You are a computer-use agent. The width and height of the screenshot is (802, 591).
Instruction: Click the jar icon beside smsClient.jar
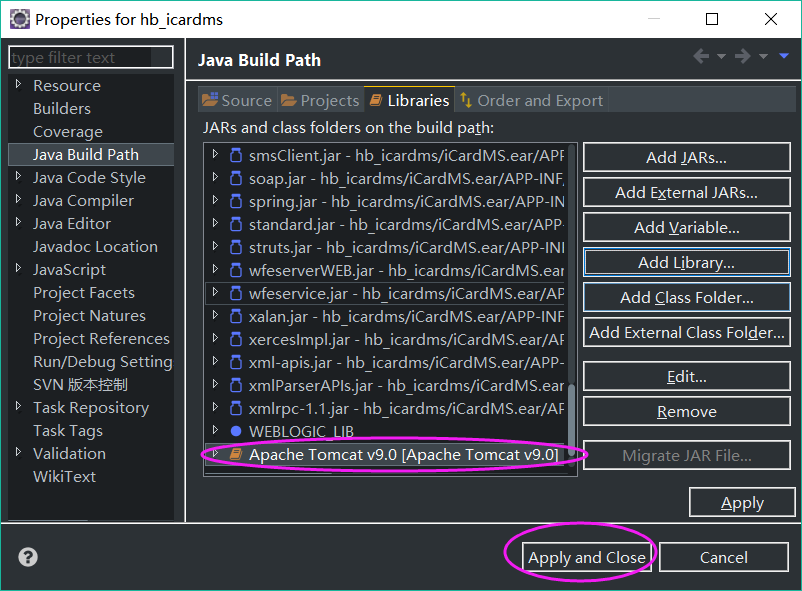236,155
